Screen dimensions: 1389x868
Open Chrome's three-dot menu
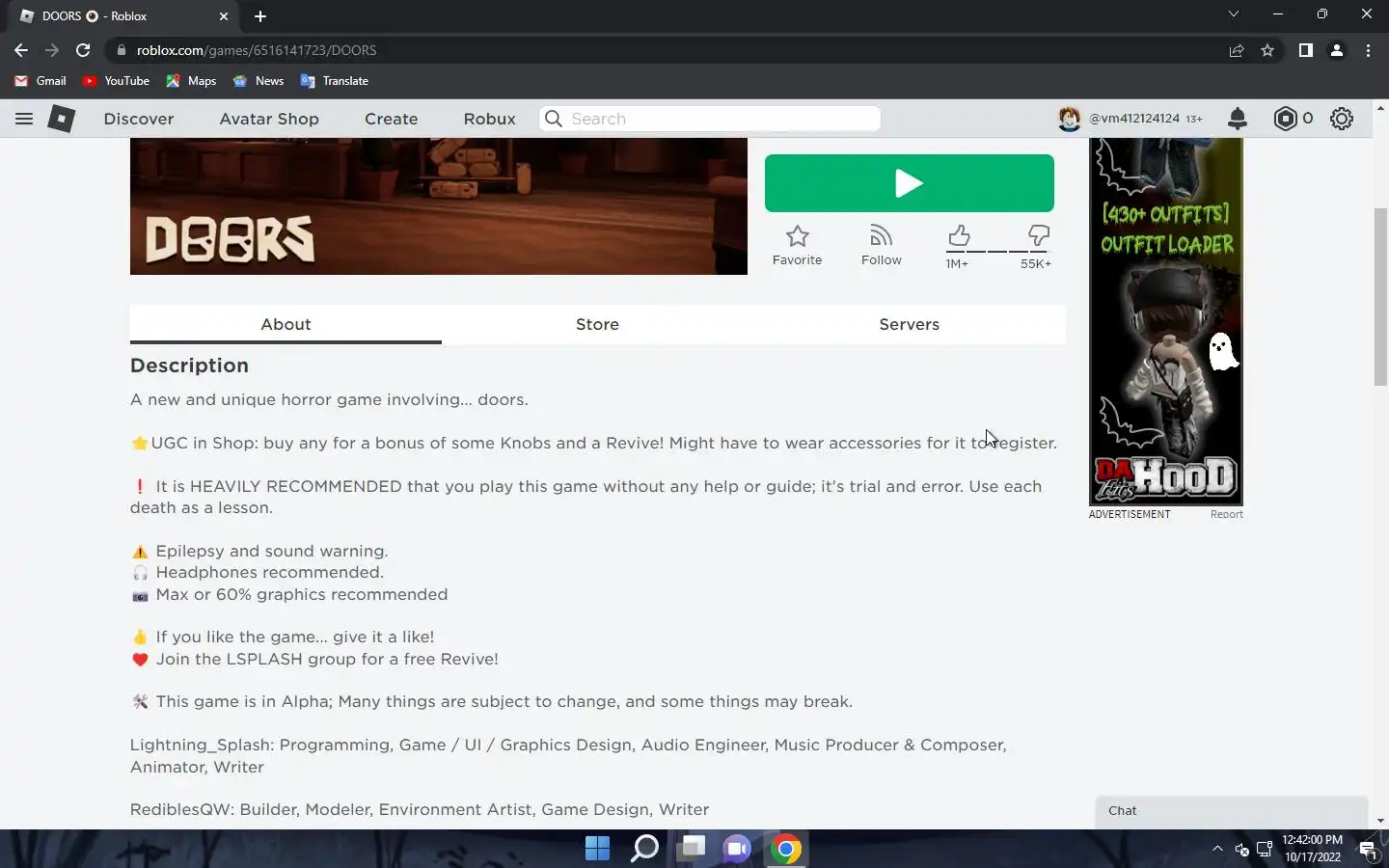1368,50
